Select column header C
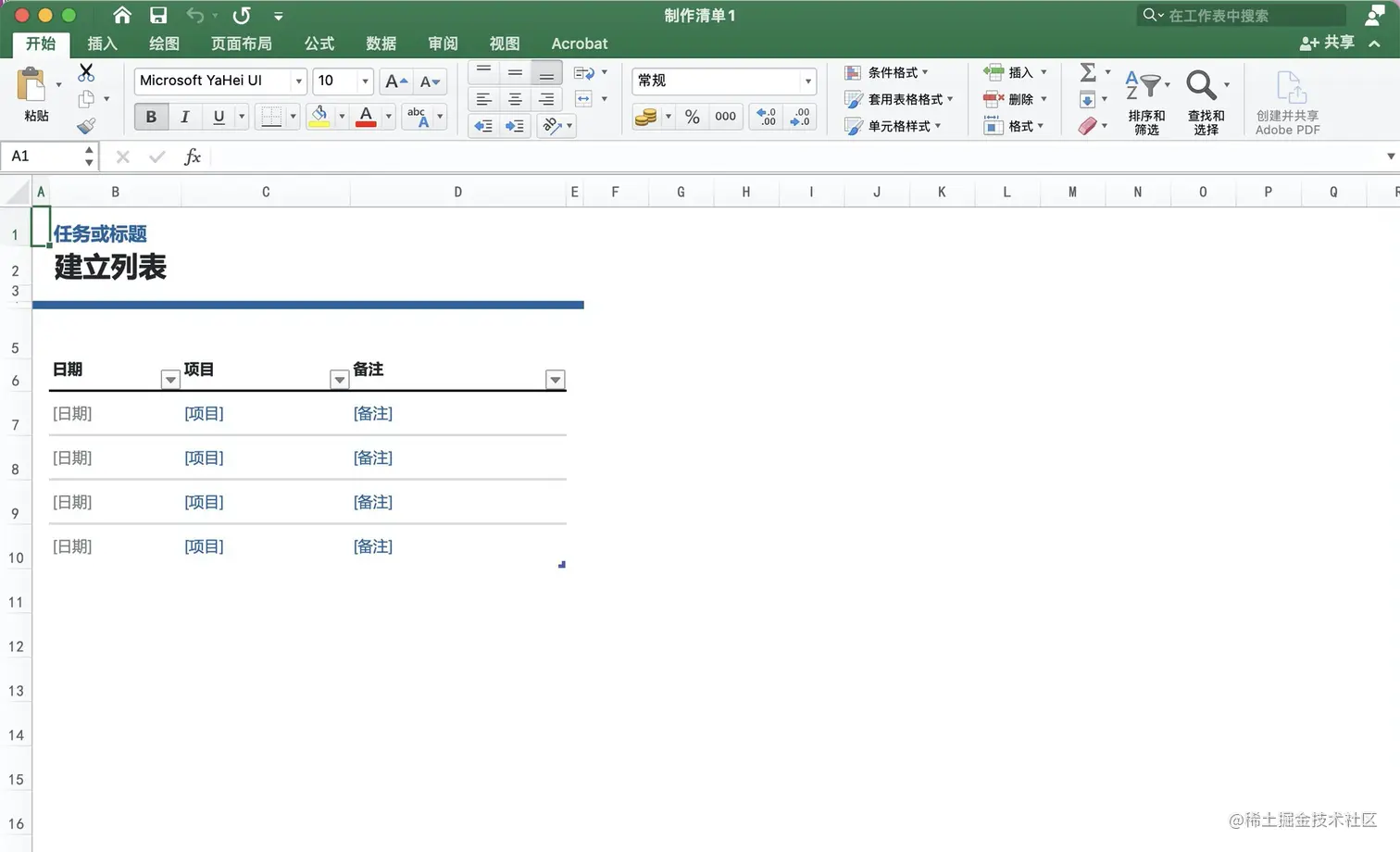1400x852 pixels. 266,193
